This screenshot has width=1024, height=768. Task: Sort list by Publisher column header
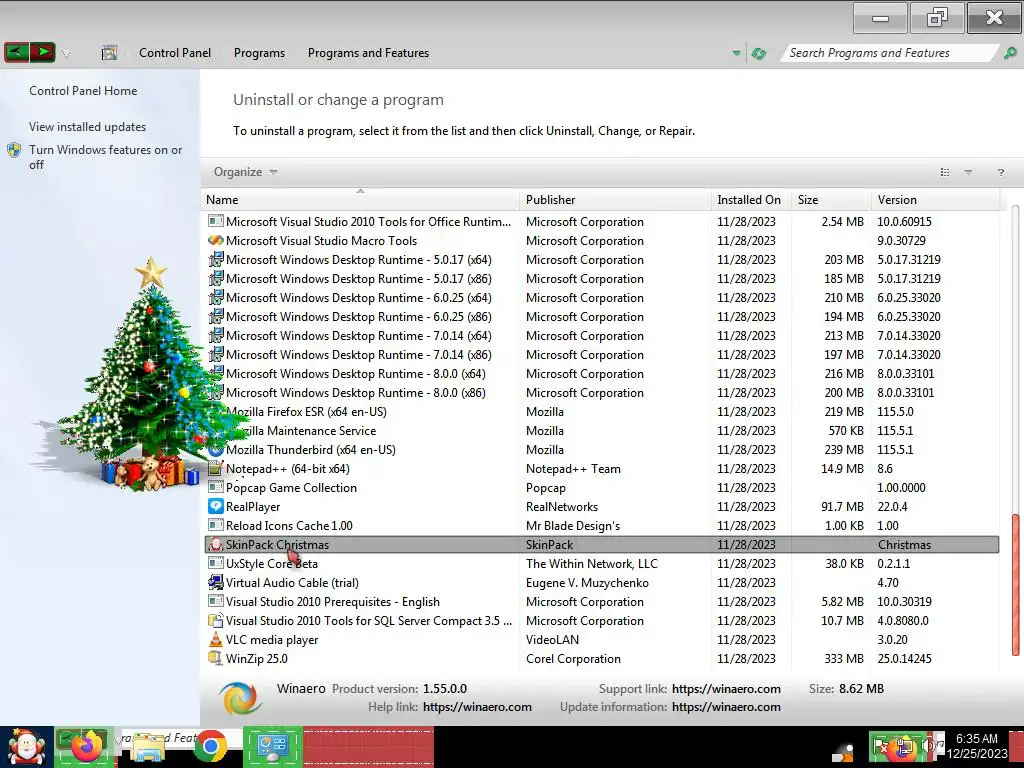click(615, 200)
